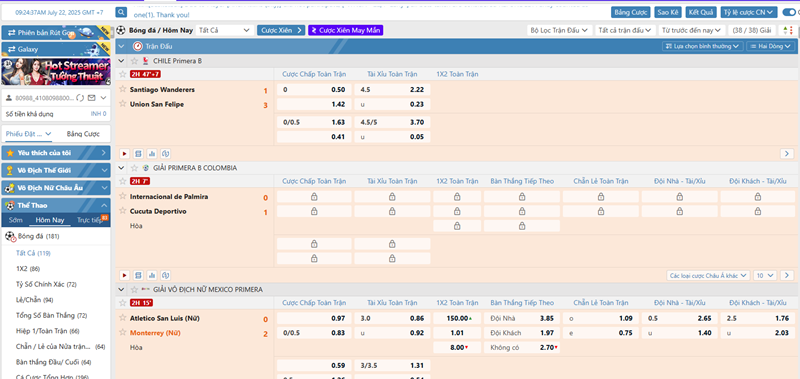The height and width of the screenshot is (379, 800).
Task: Click head-to-head icon under Santiago Wanderers match
Action: pyautogui.click(x=165, y=154)
